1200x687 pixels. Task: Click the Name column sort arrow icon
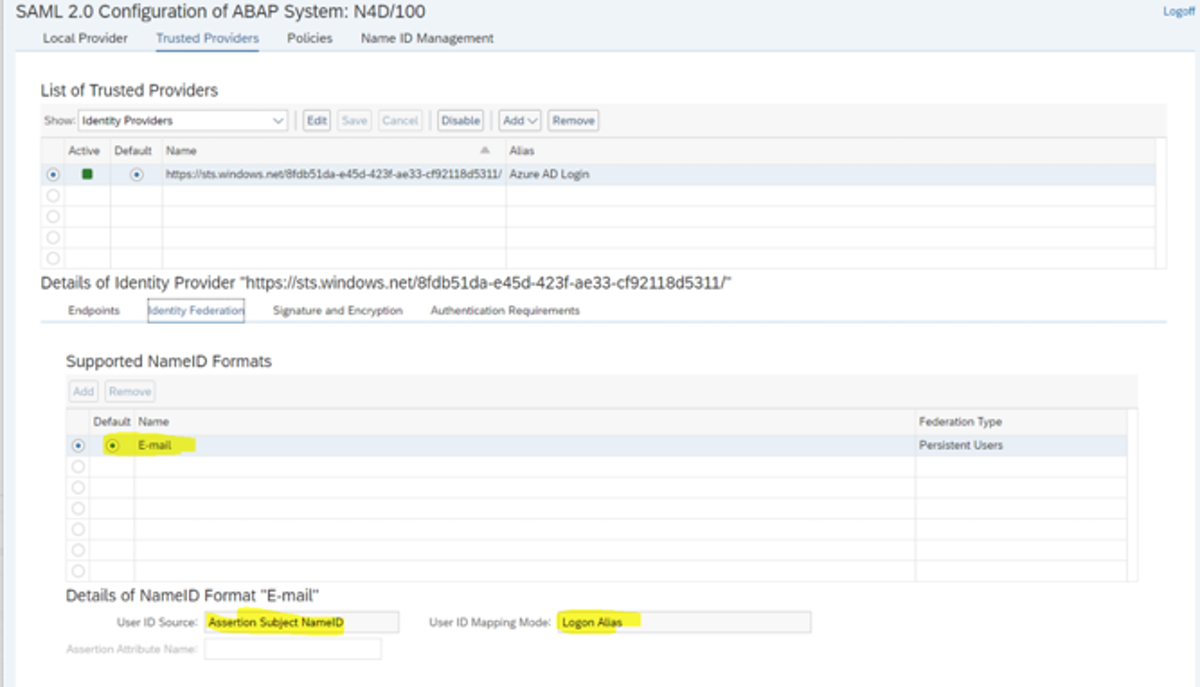(x=485, y=151)
